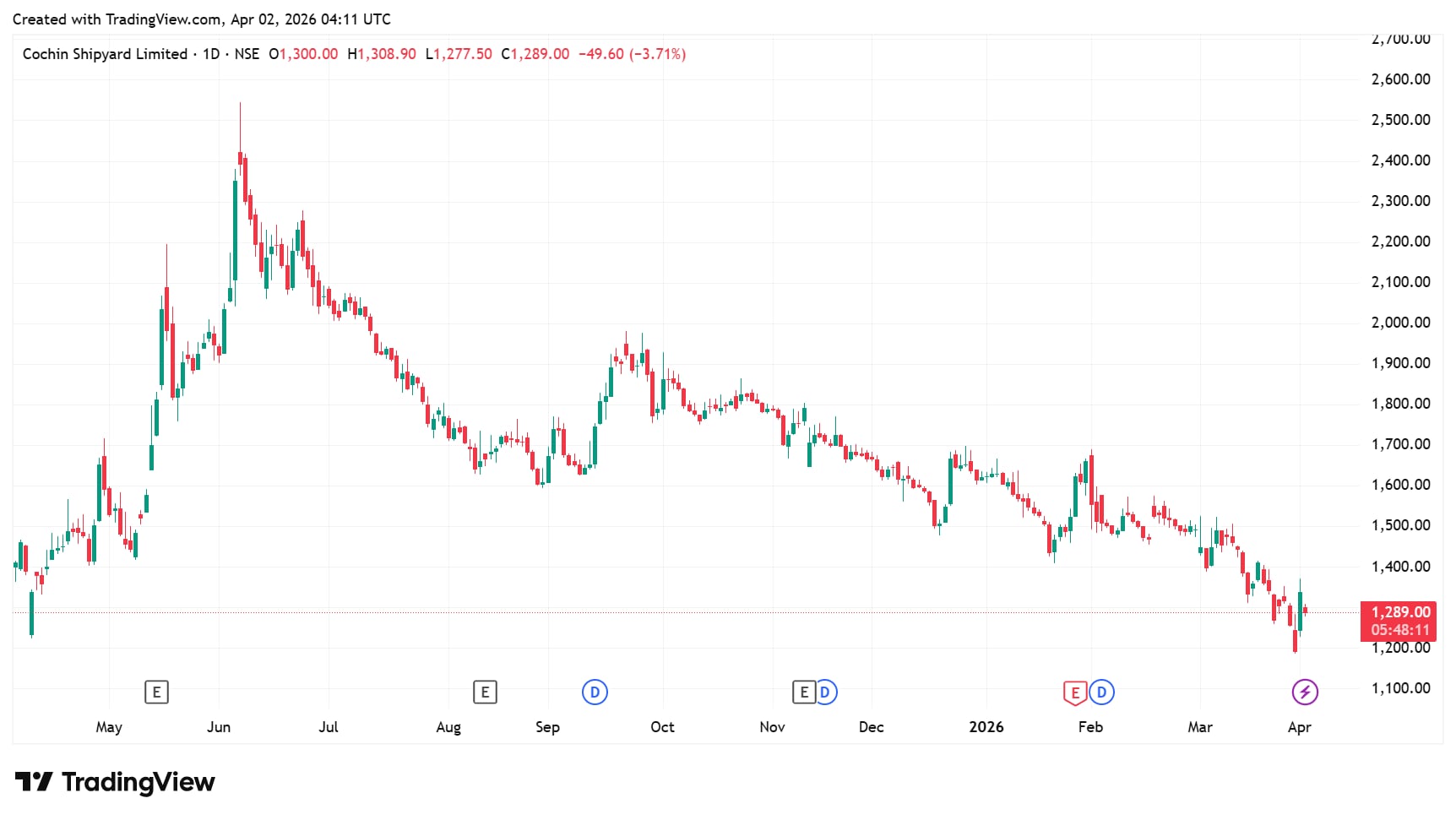
Task: Click the highest June peak candlestick
Action: [241, 156]
